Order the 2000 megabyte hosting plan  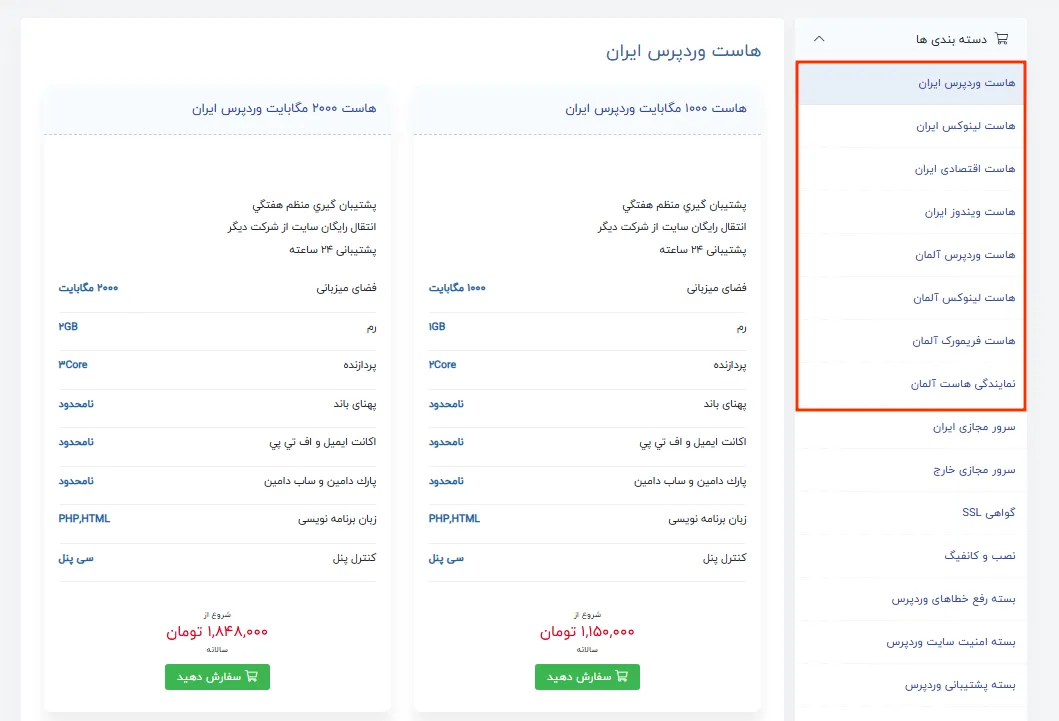217,676
